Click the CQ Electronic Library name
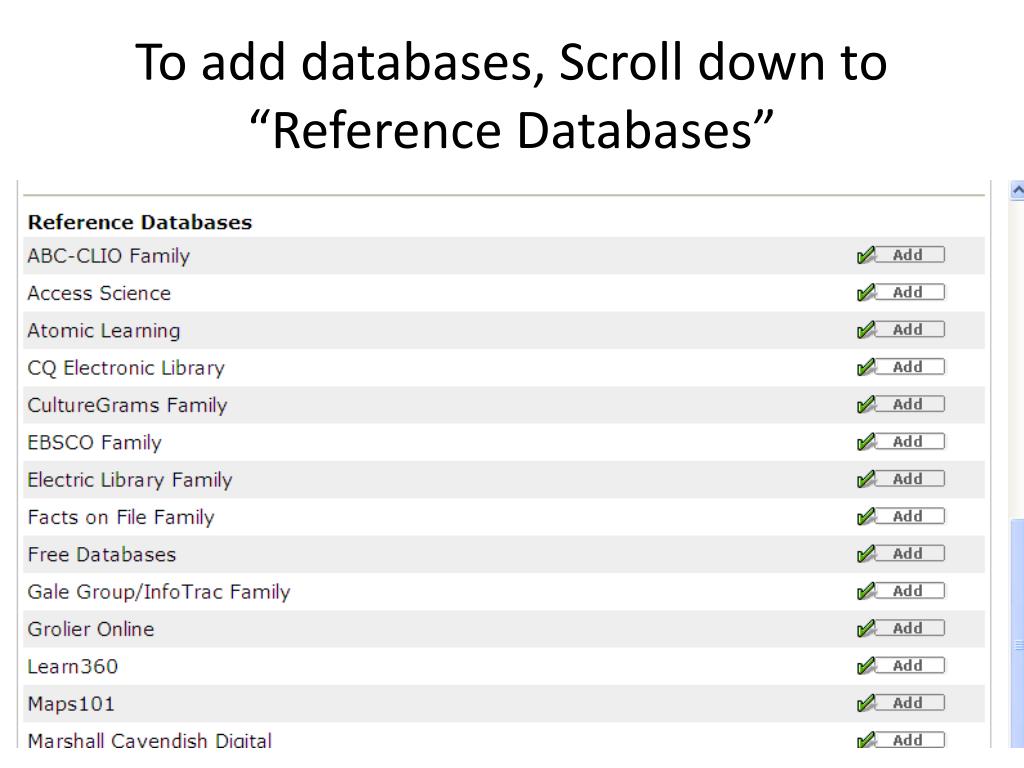The height and width of the screenshot is (768, 1024). [x=126, y=368]
